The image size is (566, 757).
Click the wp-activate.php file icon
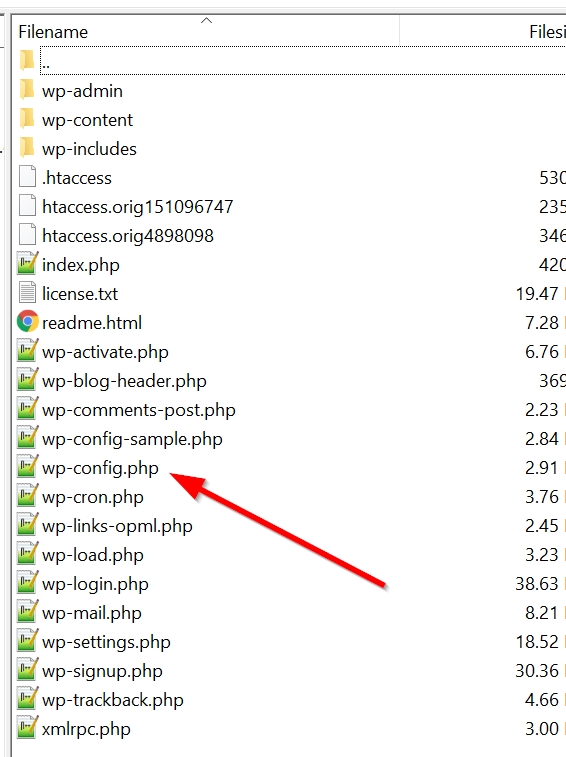(x=27, y=350)
